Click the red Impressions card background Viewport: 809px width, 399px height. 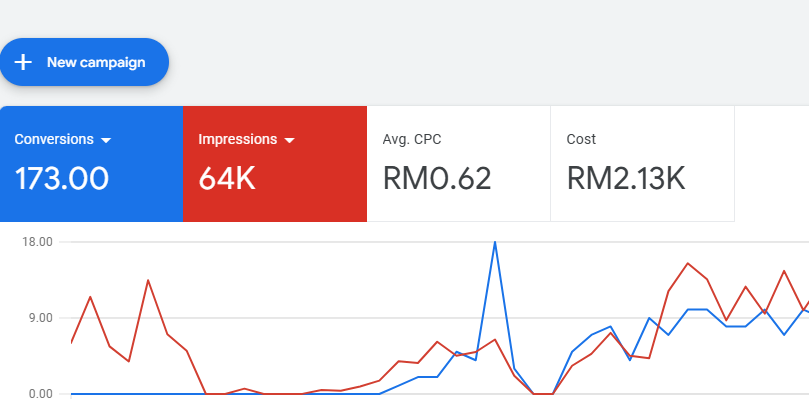[x=275, y=164]
